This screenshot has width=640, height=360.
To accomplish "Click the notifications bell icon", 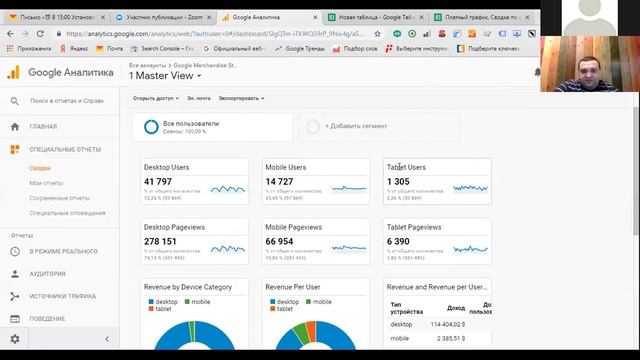I will (537, 72).
